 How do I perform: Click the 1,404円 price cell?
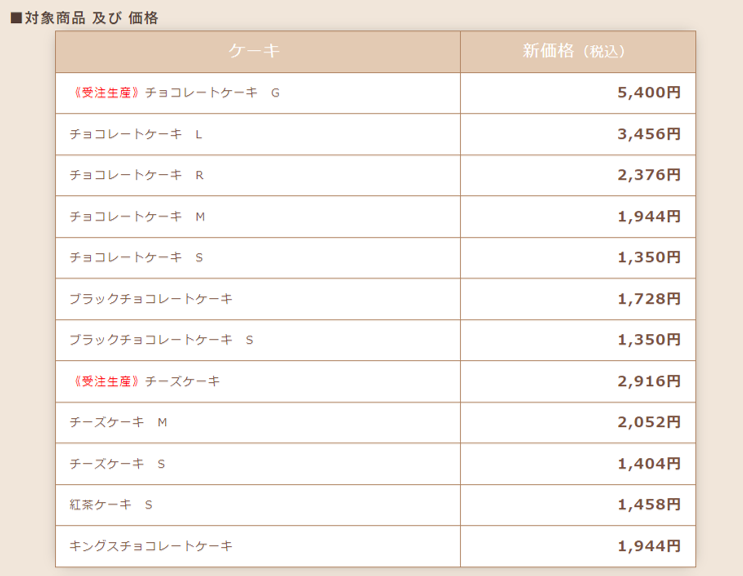click(x=648, y=464)
